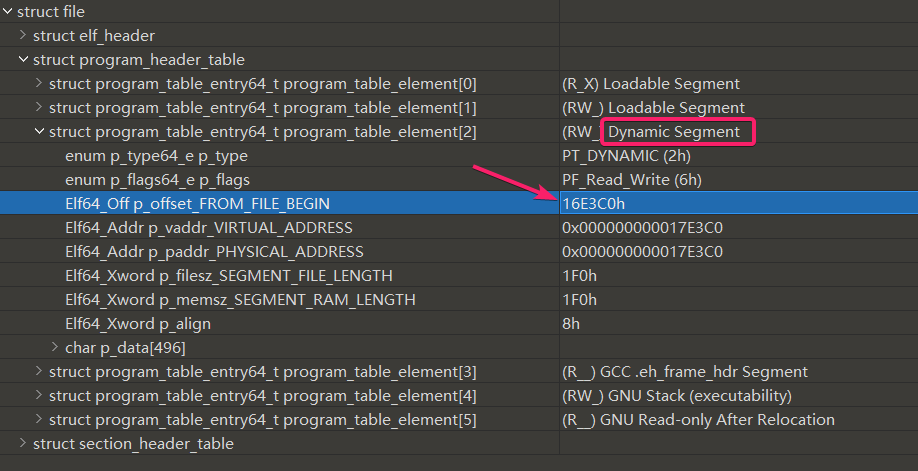Expand program_table_element[4] entry
The height and width of the screenshot is (471, 918).
39,396
